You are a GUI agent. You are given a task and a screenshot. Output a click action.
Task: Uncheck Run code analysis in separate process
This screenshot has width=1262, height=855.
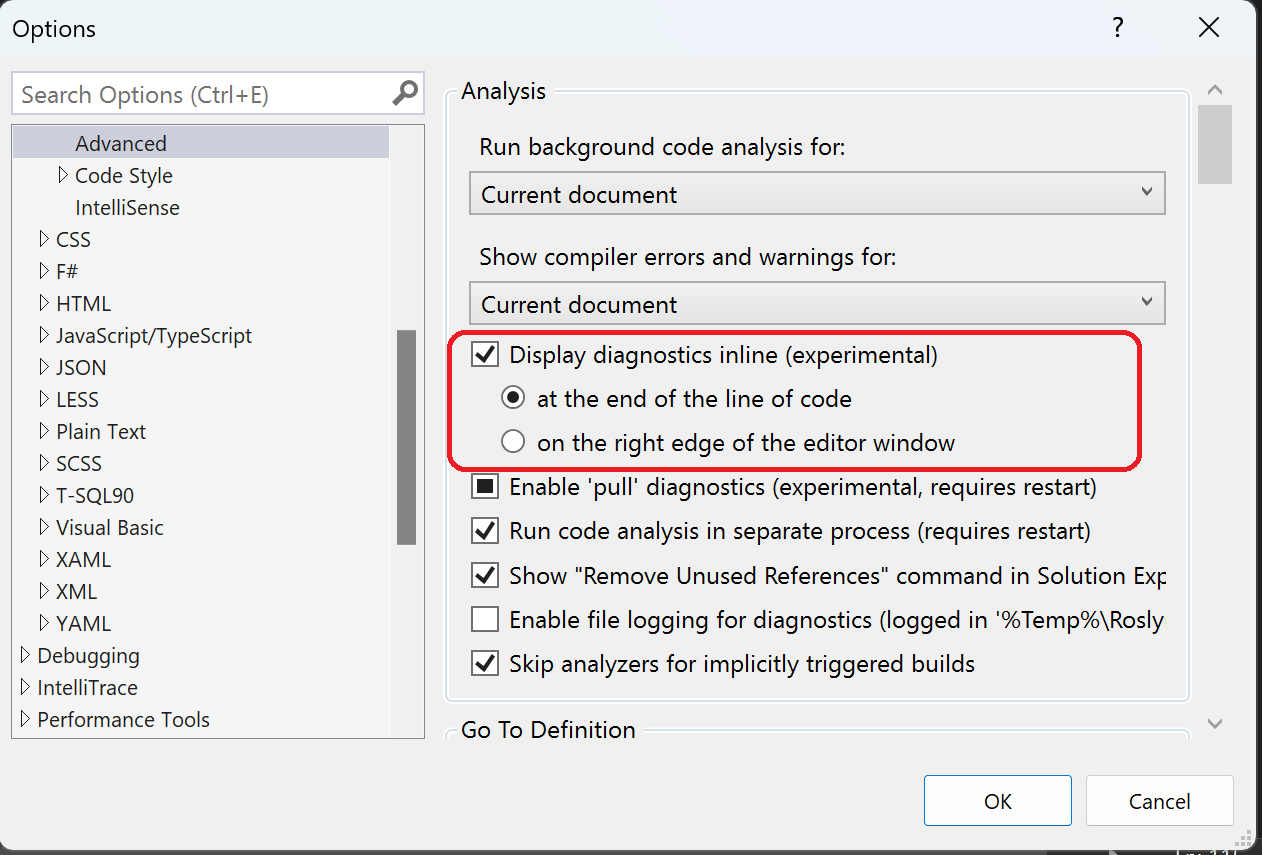click(x=484, y=531)
